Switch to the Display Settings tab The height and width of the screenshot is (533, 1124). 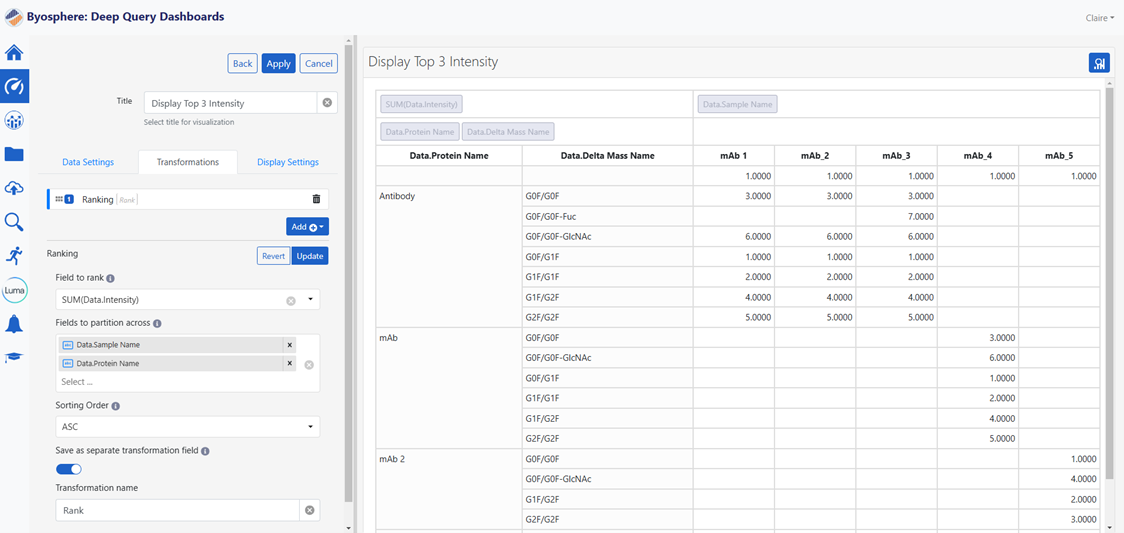[x=288, y=162]
